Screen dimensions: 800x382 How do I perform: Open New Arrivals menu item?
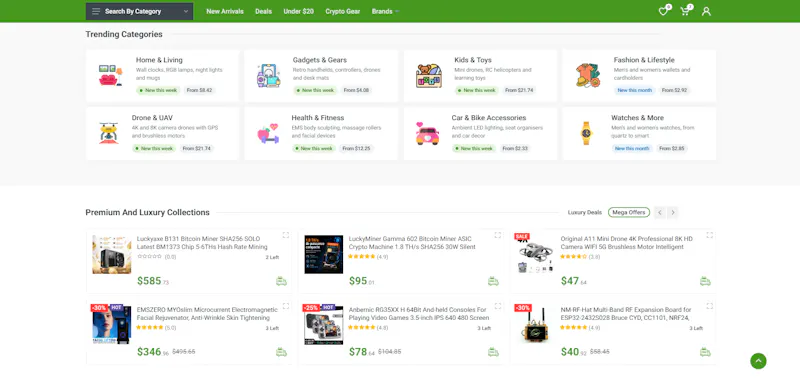pos(225,11)
